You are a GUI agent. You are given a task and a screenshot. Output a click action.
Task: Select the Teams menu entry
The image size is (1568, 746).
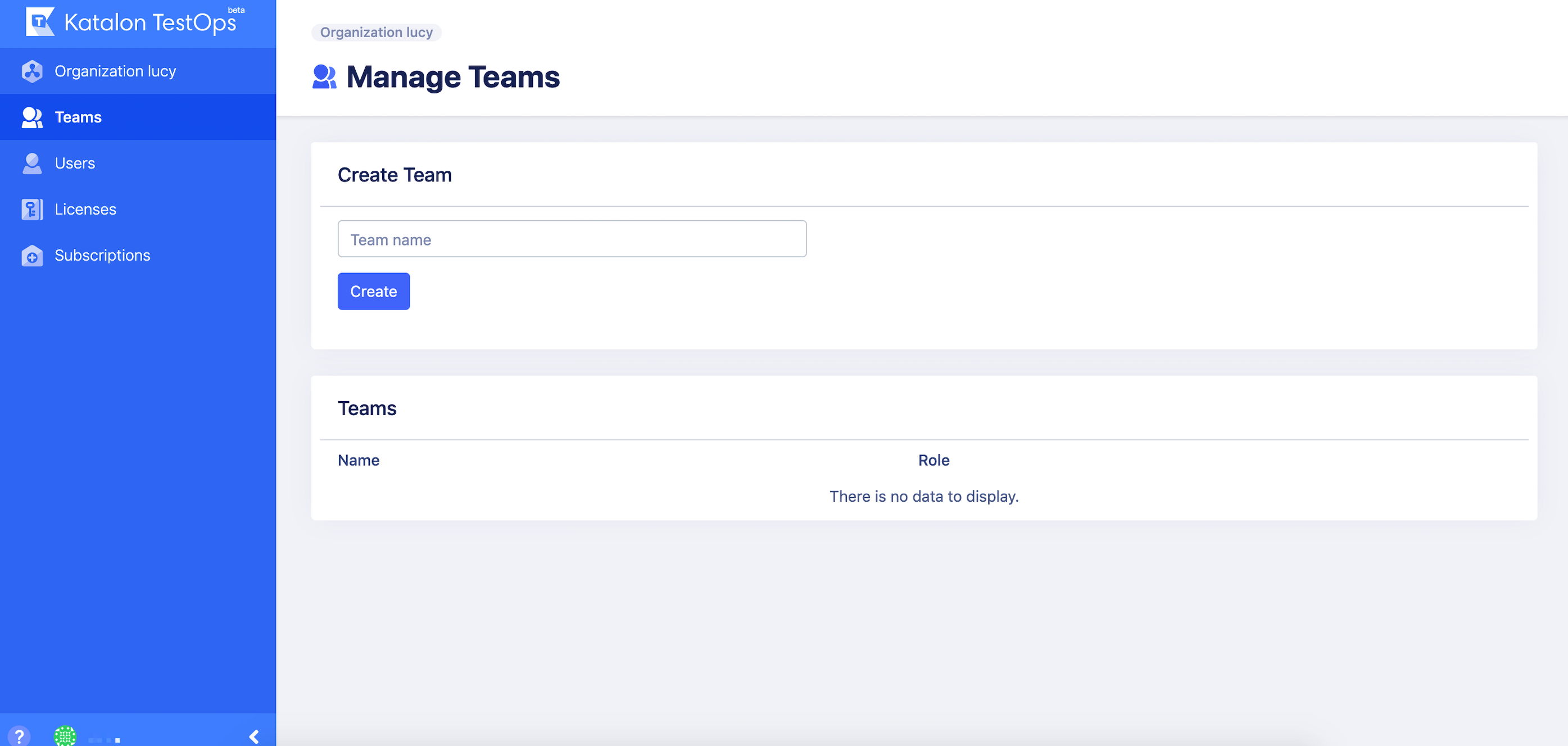[78, 117]
